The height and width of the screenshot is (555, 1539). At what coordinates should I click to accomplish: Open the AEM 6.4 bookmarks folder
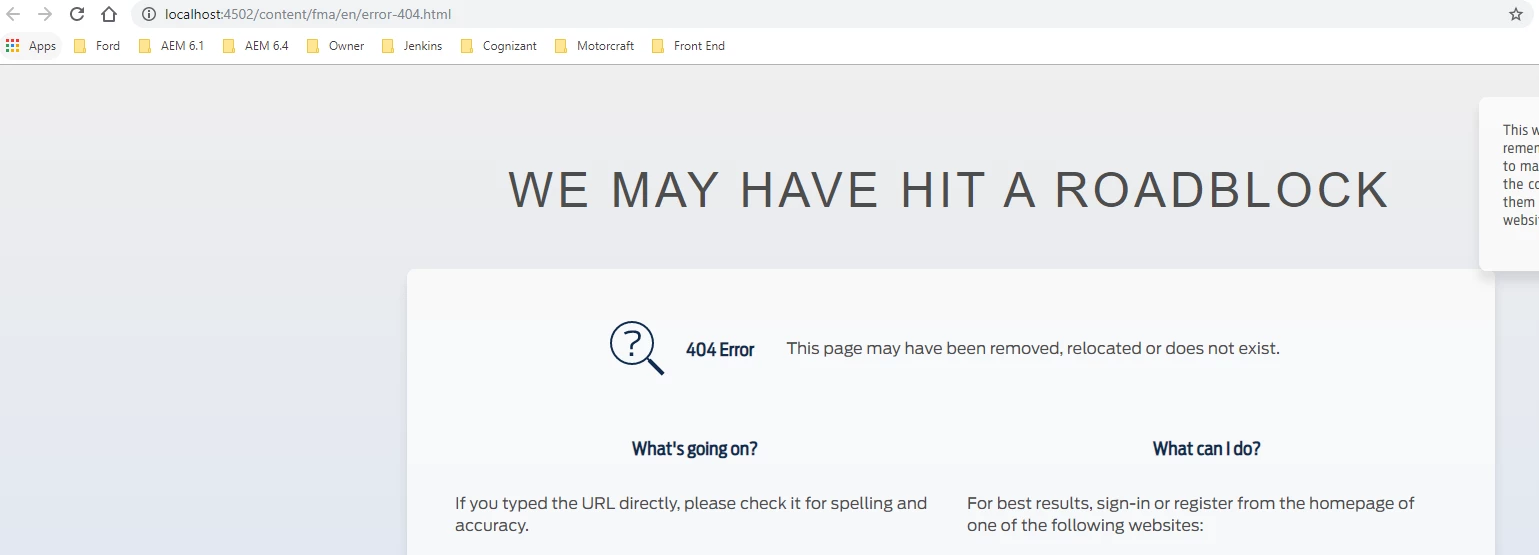click(x=255, y=46)
